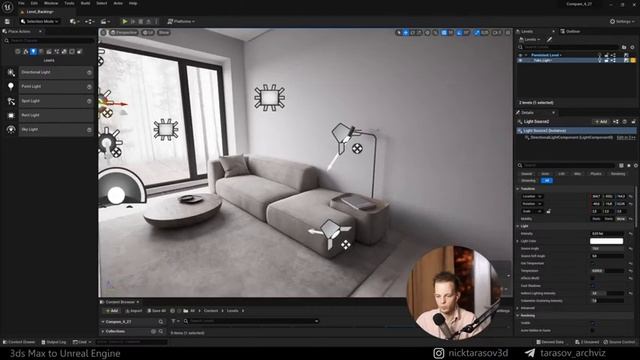
Task: Open the Location type dropdown
Action: [x=531, y=196]
